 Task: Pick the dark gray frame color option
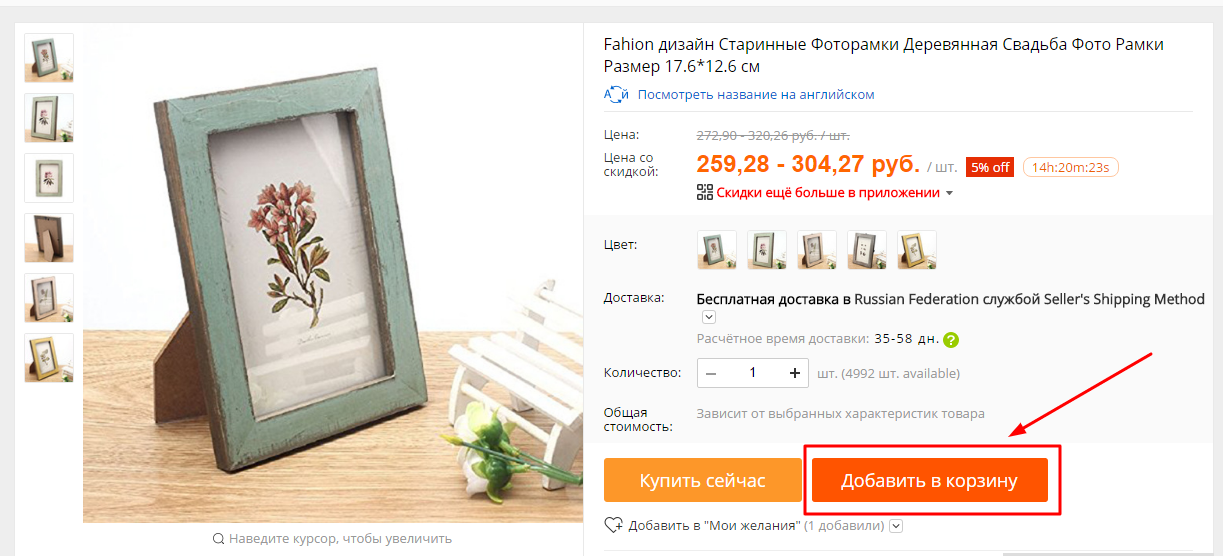pos(867,250)
